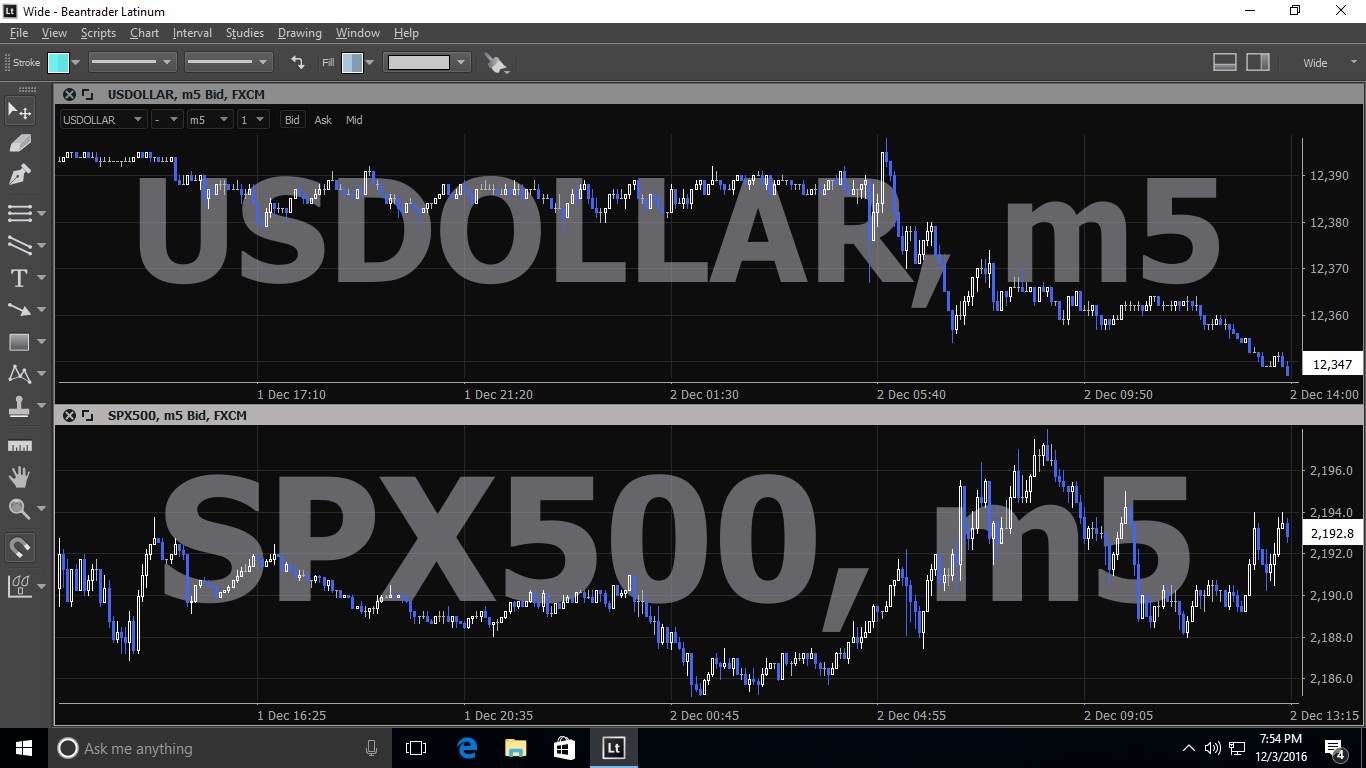Open the File menu
This screenshot has width=1366, height=768.
[x=18, y=33]
